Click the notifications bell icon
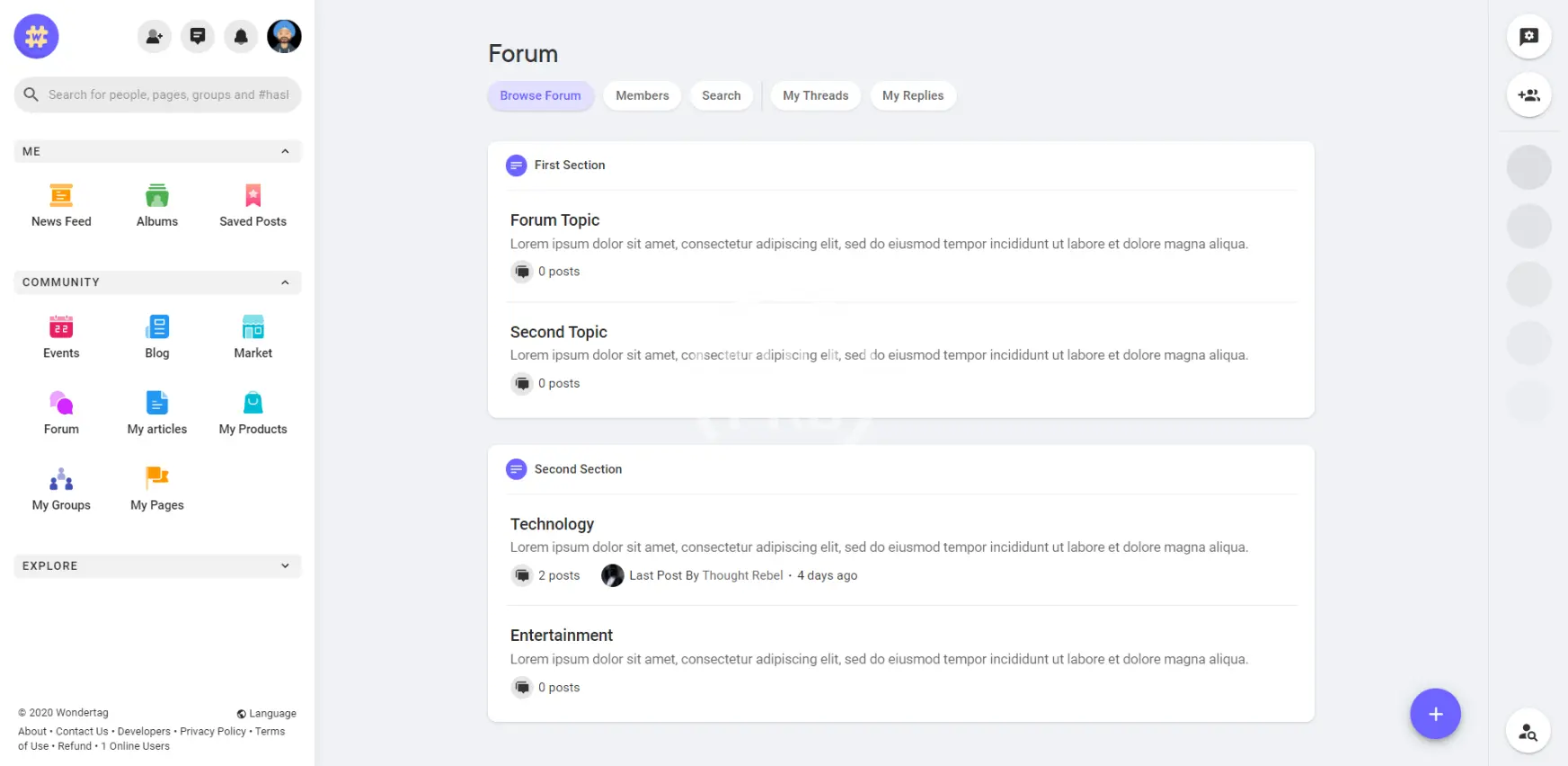This screenshot has height=766, width=1568. (x=241, y=37)
